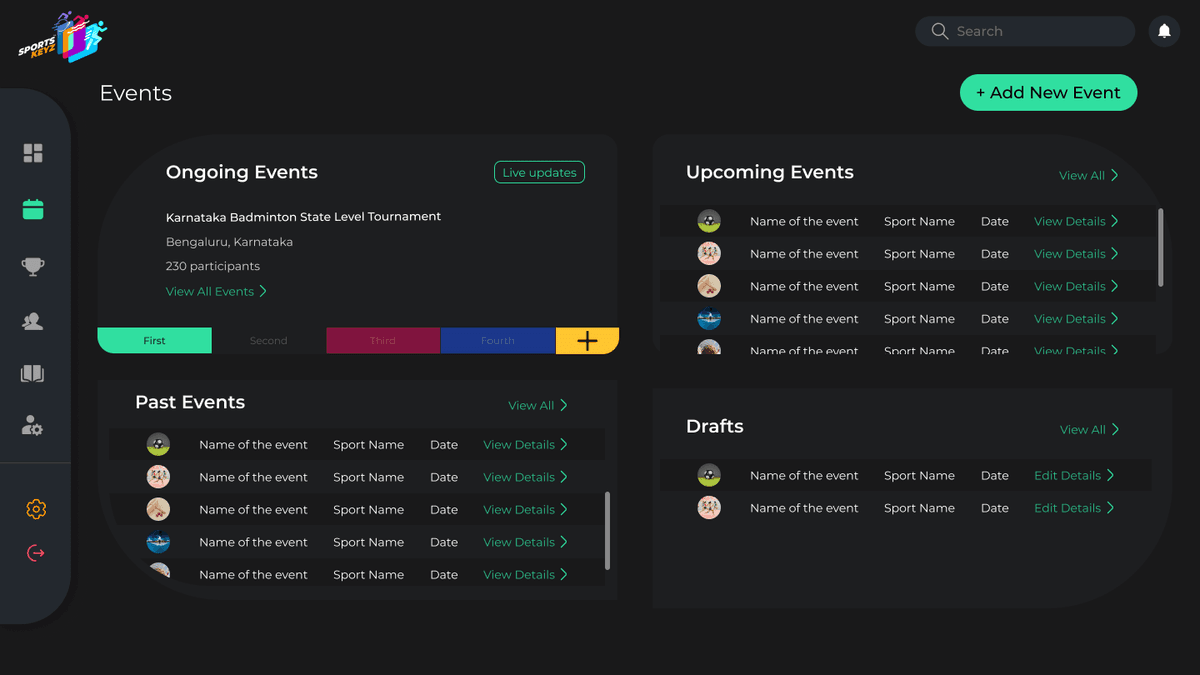Click the players silhouette icon in sidebar

[33, 320]
